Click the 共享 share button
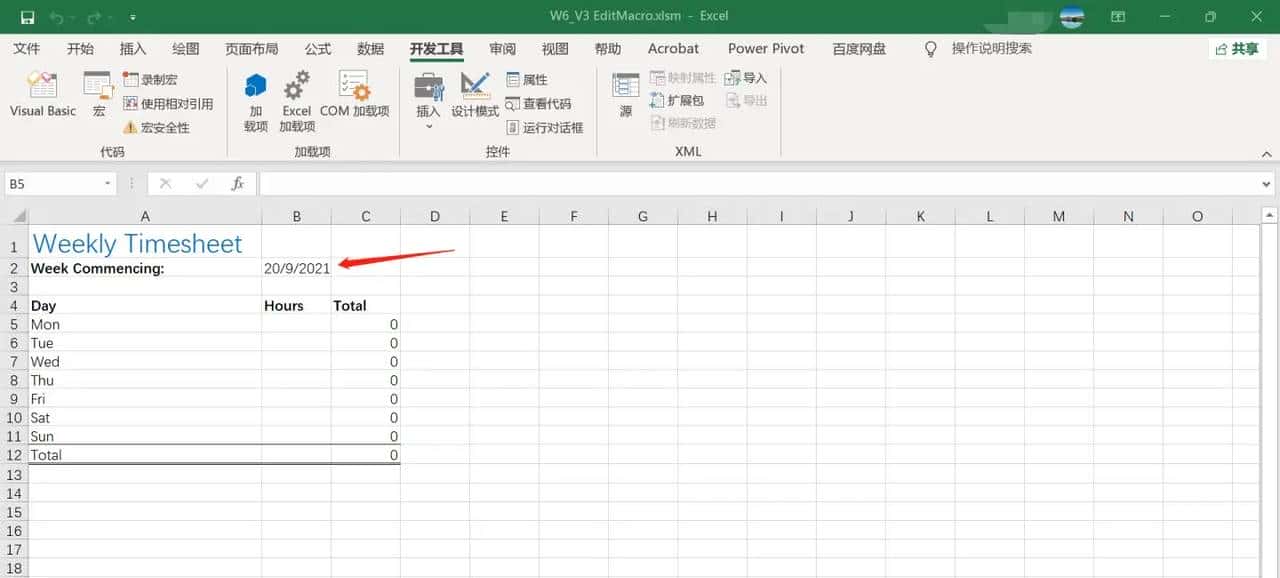Image resolution: width=1280 pixels, height=578 pixels. [1237, 49]
